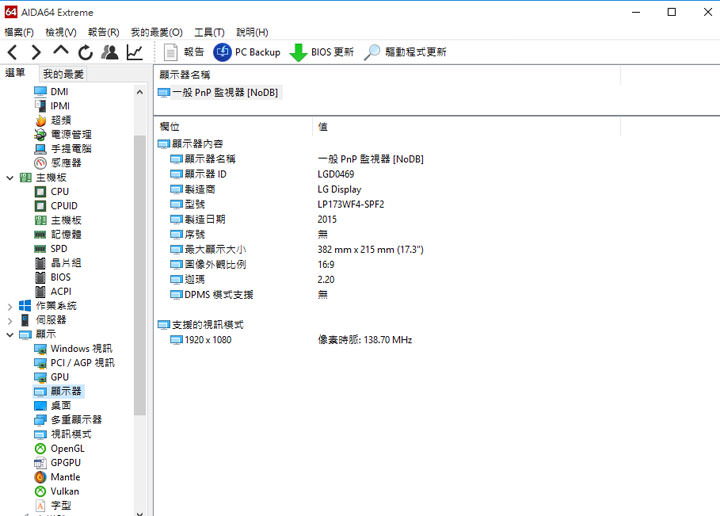Go back with the left arrow button
Viewport: 720px width, 516px height.
point(12,52)
